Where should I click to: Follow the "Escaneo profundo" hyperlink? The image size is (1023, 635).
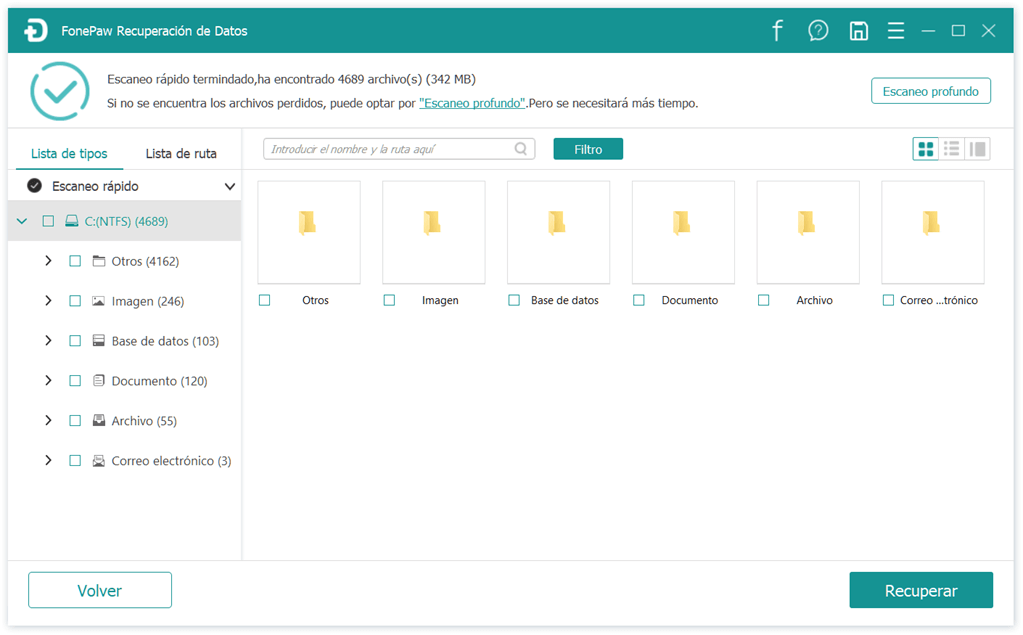(472, 103)
